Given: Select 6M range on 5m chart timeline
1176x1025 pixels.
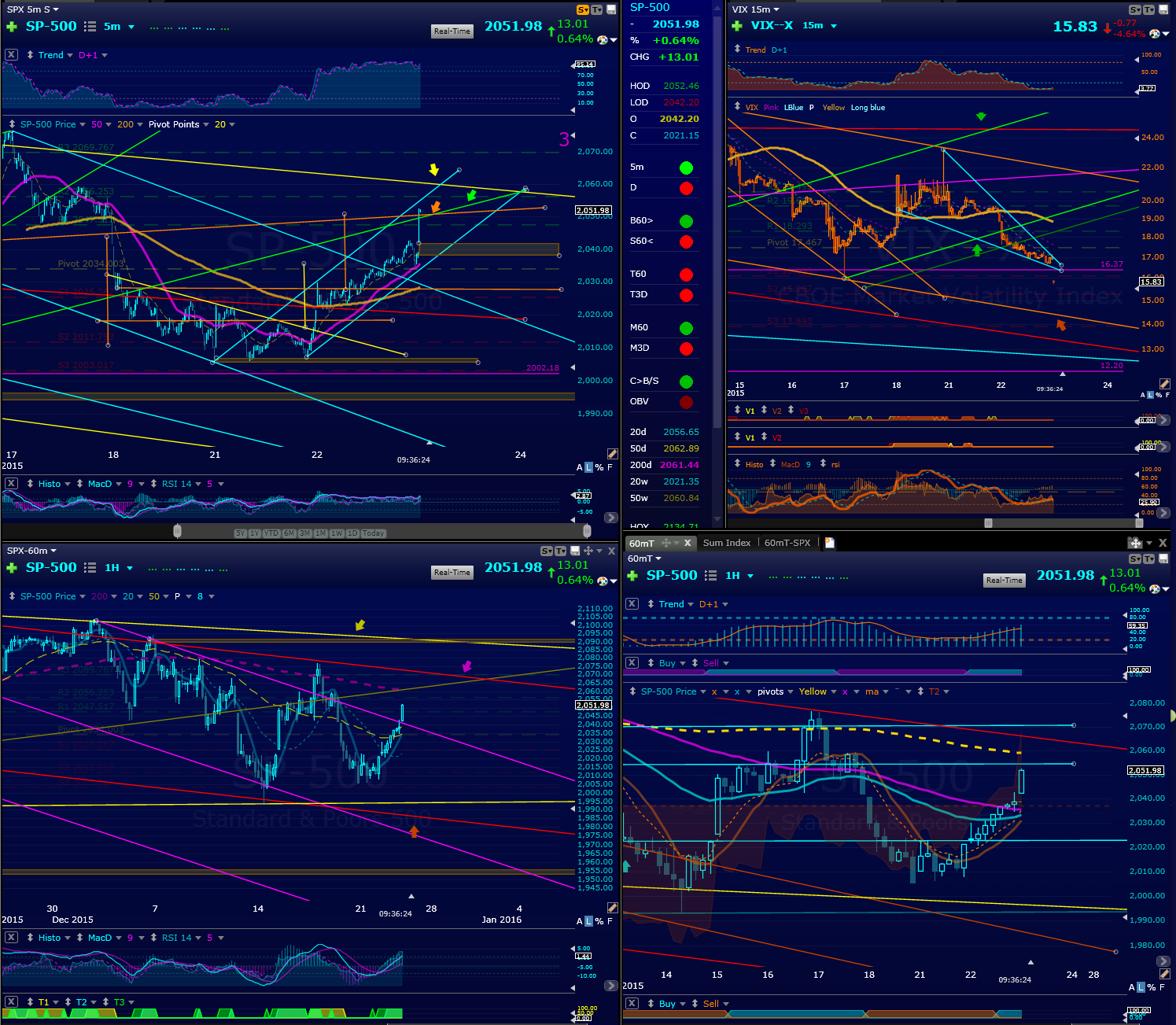Looking at the screenshot, I should point(289,533).
